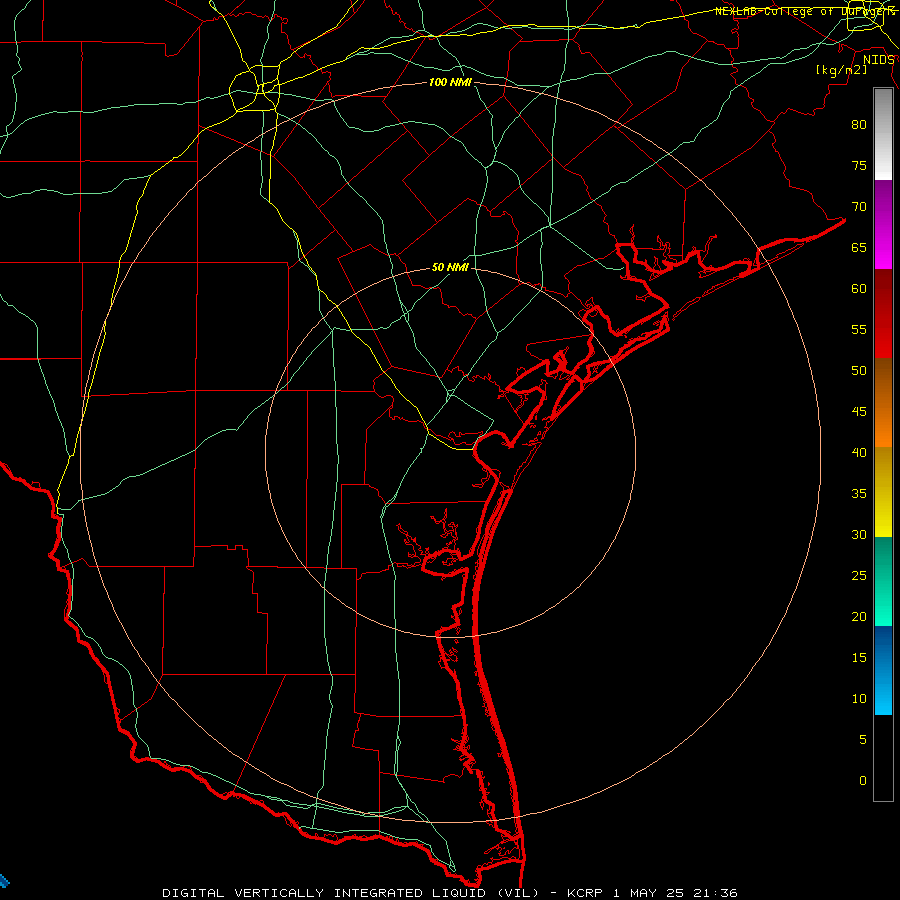
Task: Click the "30" value on the color scale
Action: 859,534
